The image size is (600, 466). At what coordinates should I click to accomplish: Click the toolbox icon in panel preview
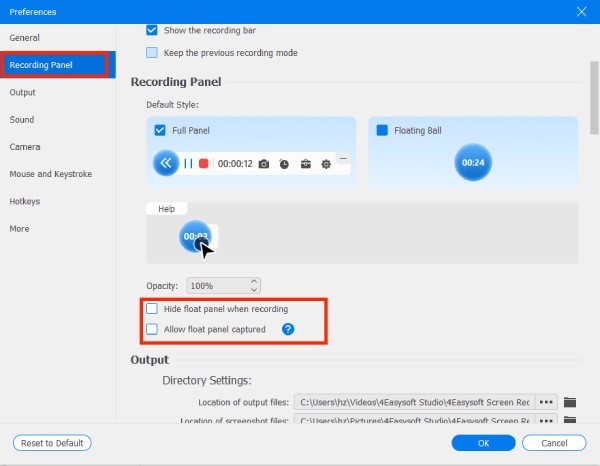[x=305, y=164]
